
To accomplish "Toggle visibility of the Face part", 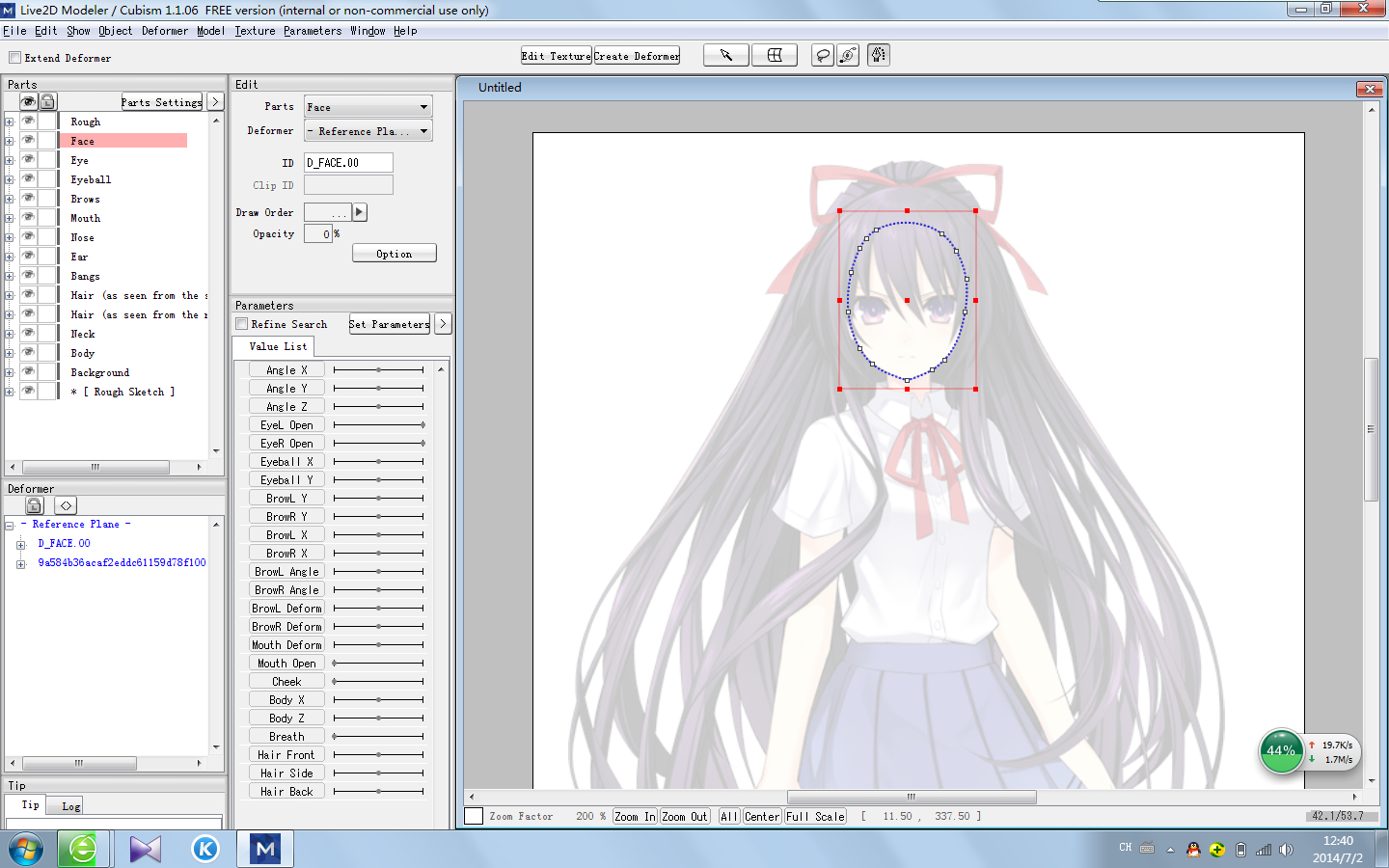I will click(x=29, y=141).
